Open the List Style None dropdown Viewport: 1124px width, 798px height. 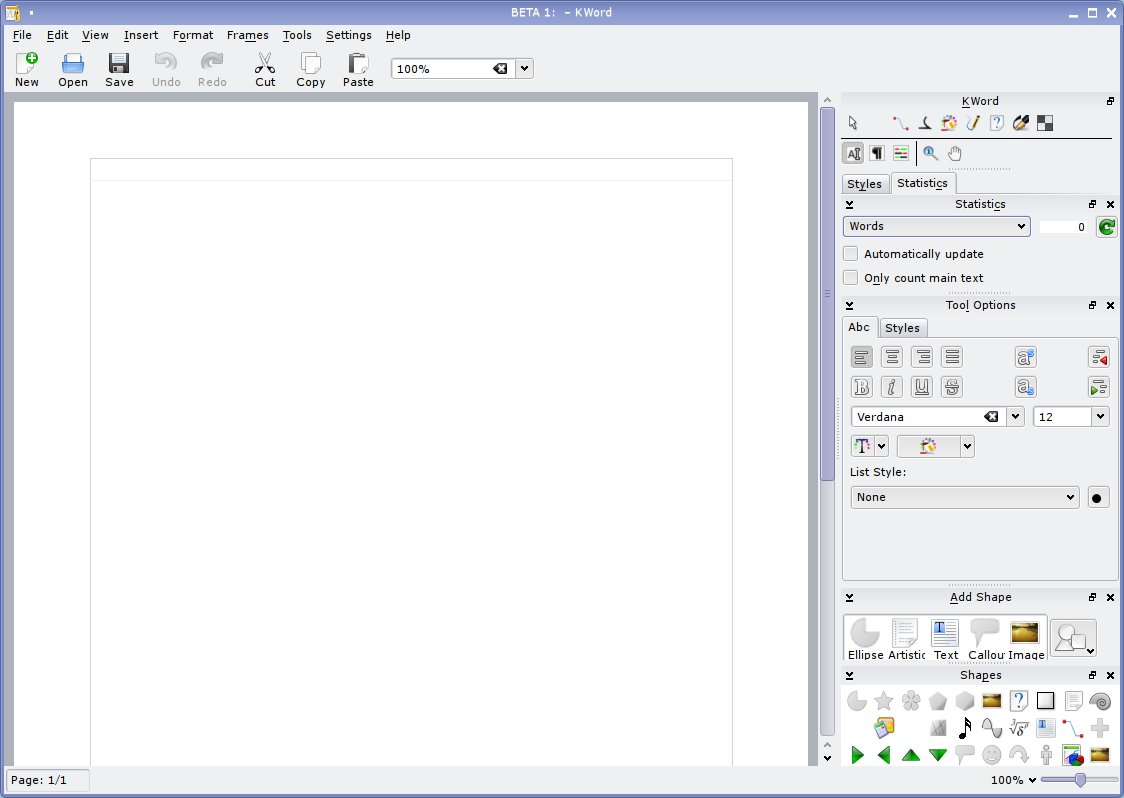[965, 498]
